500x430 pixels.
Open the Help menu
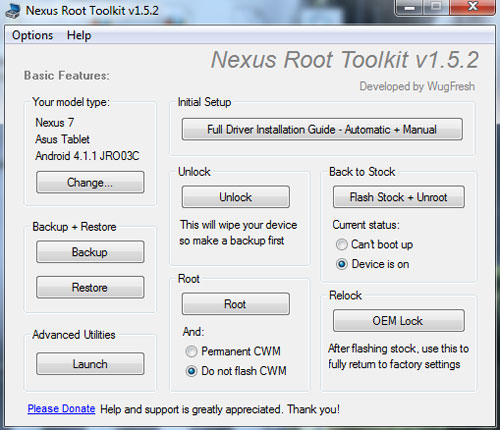(x=79, y=35)
